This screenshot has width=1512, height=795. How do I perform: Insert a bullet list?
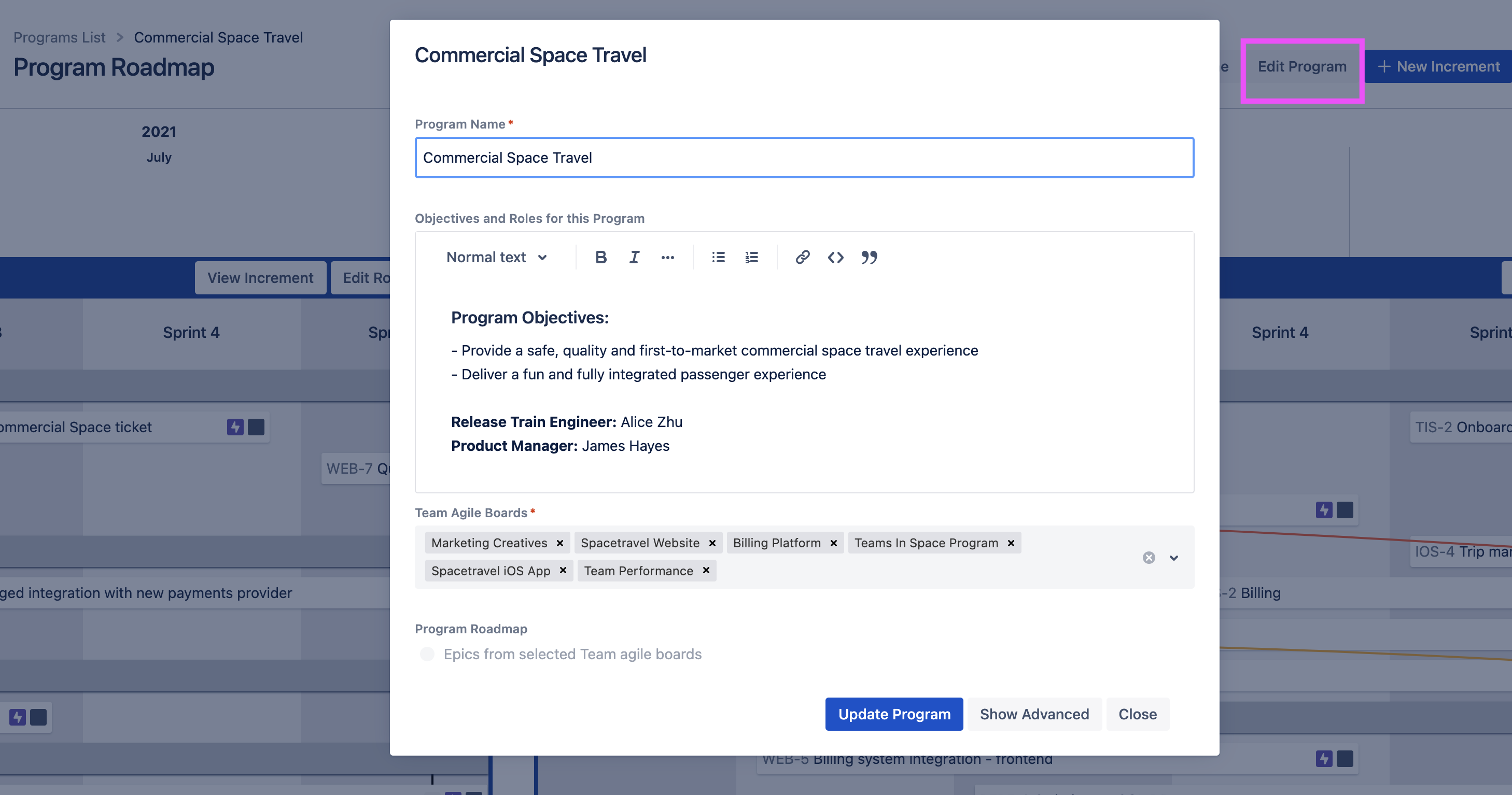(x=718, y=257)
